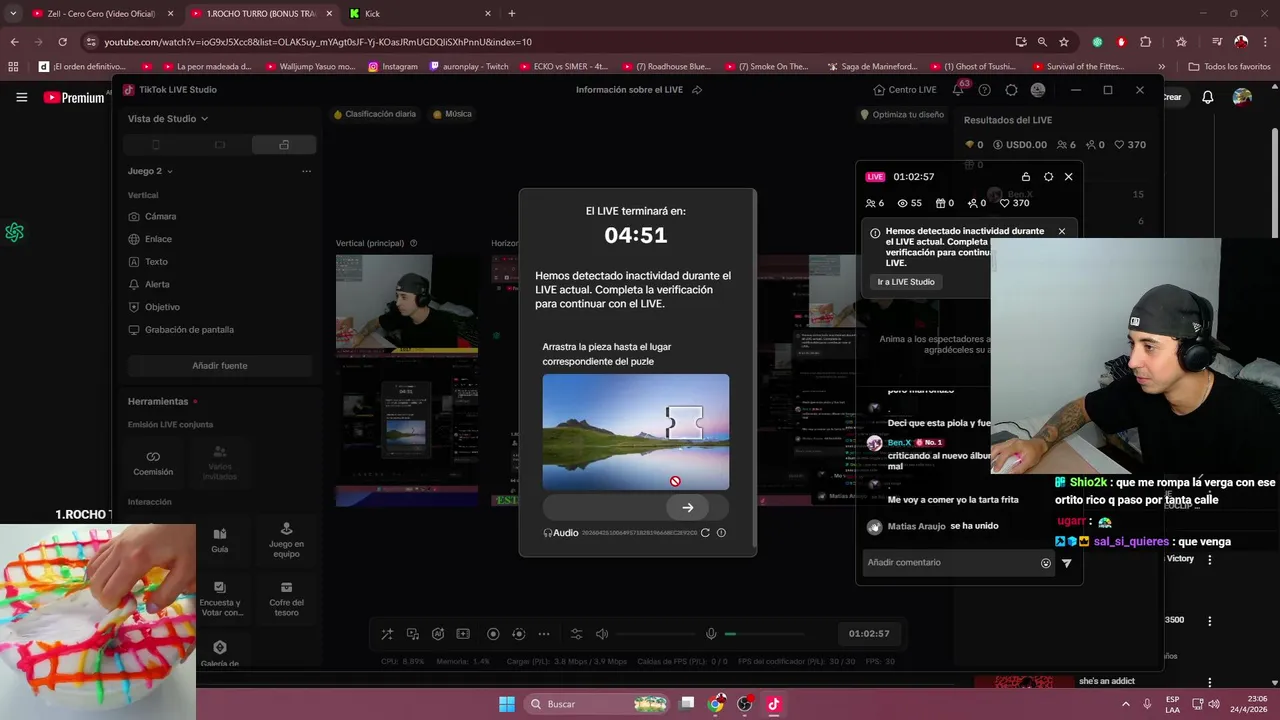1280x720 pixels.
Task: Switch to the Kick browser tab
Action: click(420, 14)
